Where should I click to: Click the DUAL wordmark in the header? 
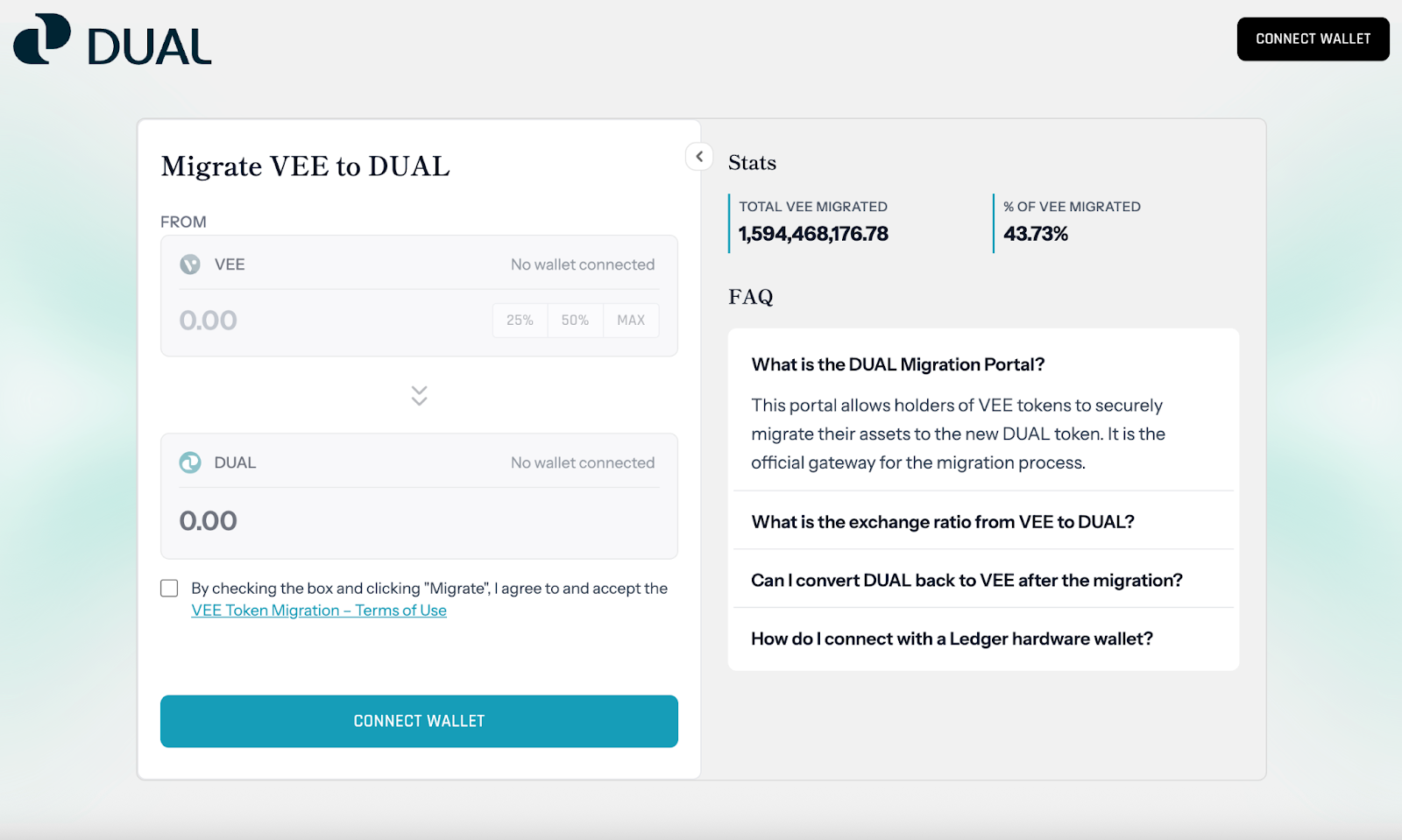150,46
